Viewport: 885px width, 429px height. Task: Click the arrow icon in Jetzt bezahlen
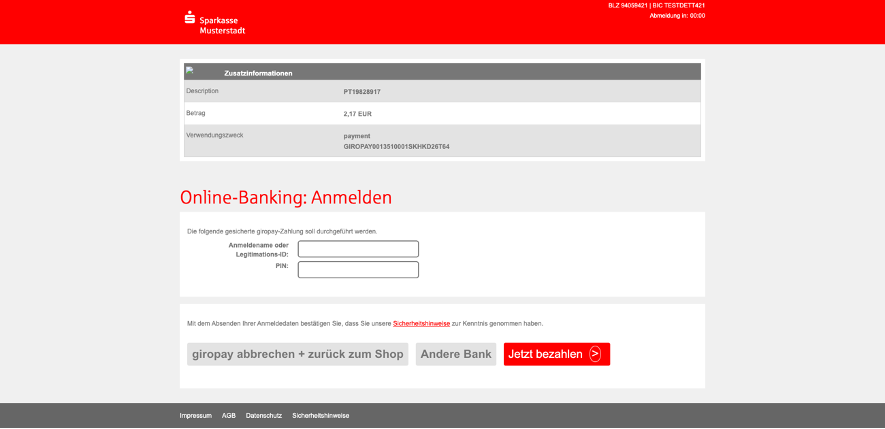pyautogui.click(x=595, y=354)
